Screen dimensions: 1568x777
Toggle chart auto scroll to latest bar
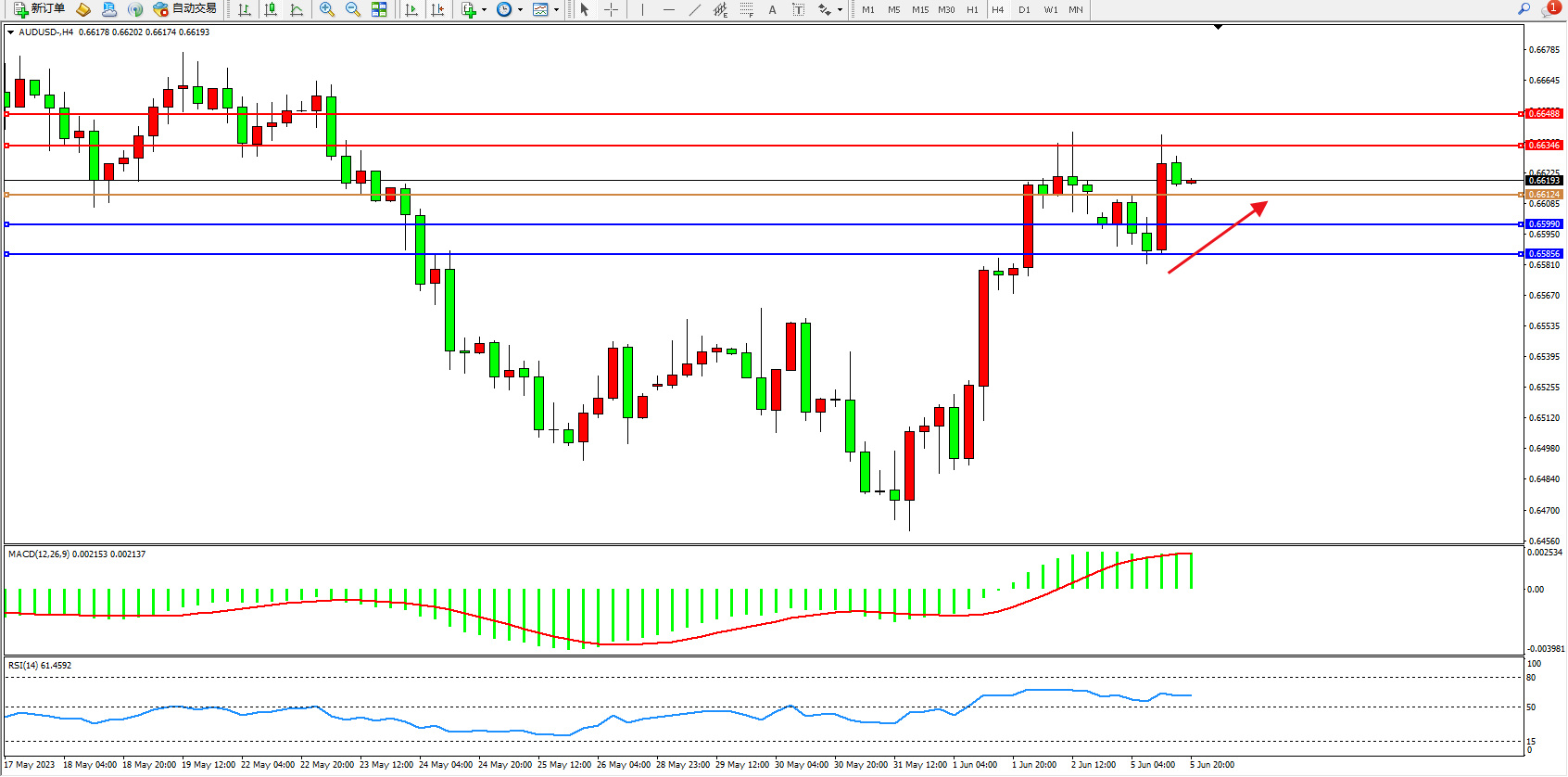(411, 9)
